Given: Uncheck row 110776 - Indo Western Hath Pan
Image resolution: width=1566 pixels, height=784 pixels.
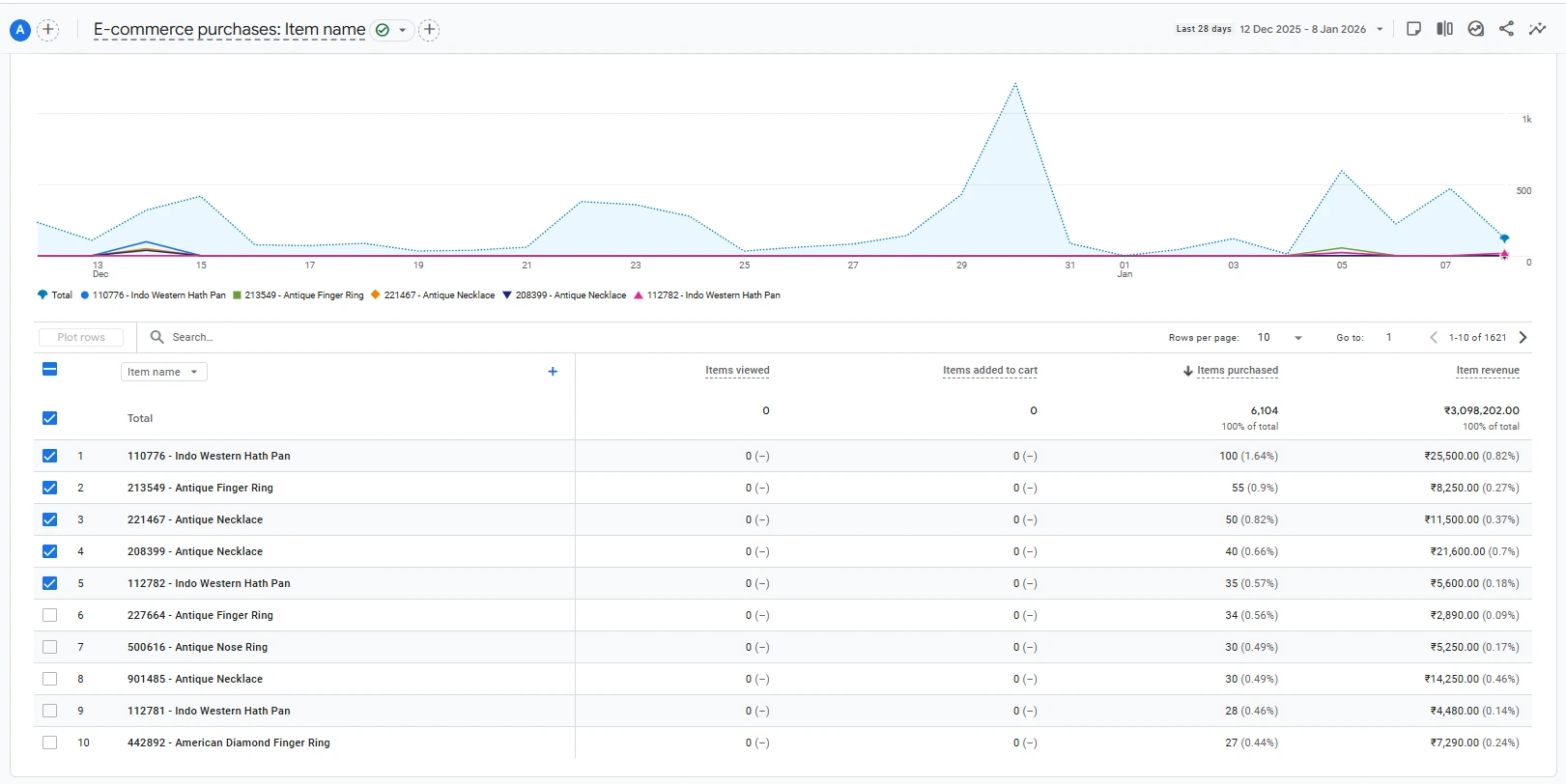Looking at the screenshot, I should coord(50,456).
